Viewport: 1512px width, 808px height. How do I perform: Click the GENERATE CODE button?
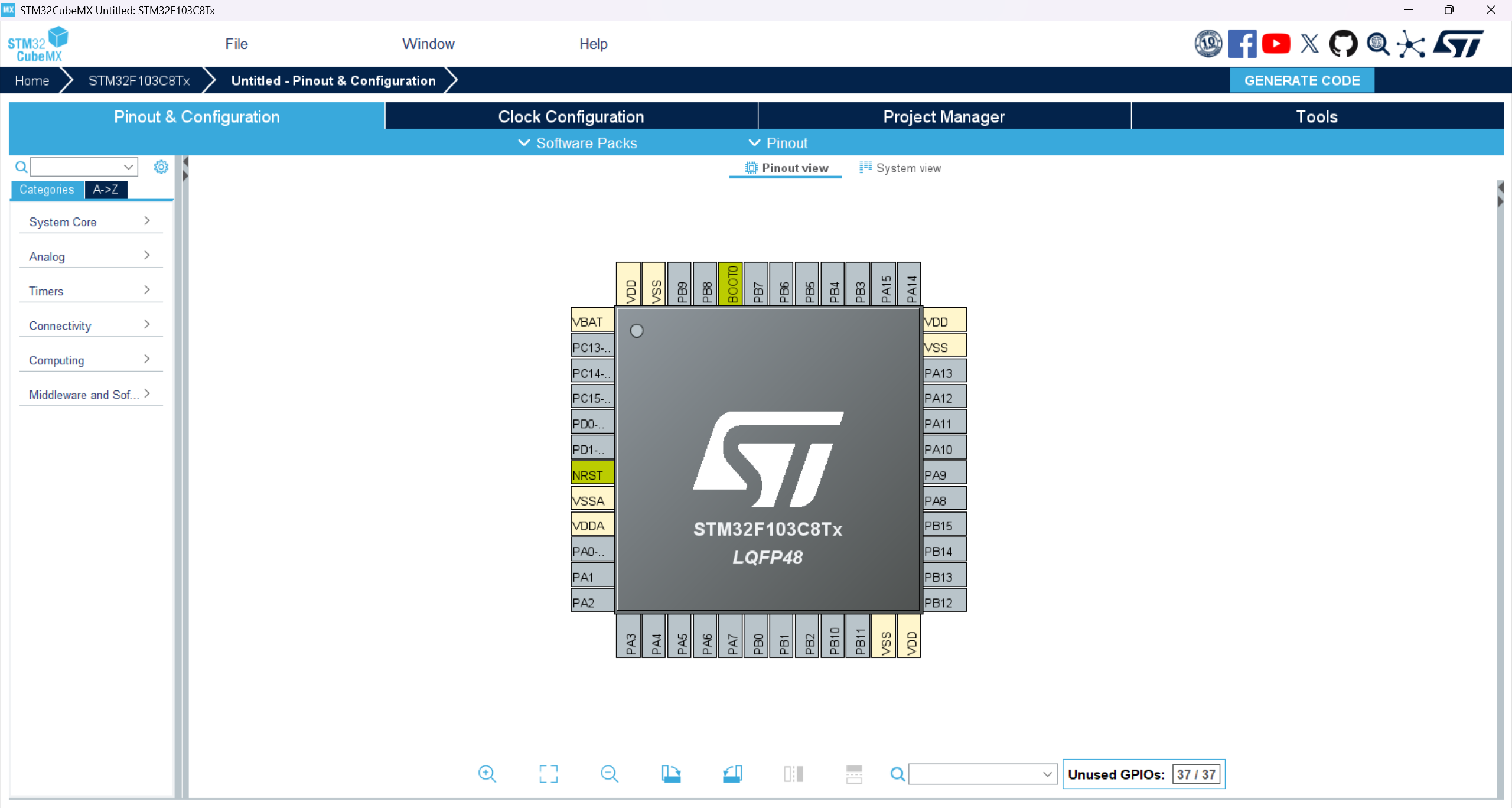pos(1302,80)
